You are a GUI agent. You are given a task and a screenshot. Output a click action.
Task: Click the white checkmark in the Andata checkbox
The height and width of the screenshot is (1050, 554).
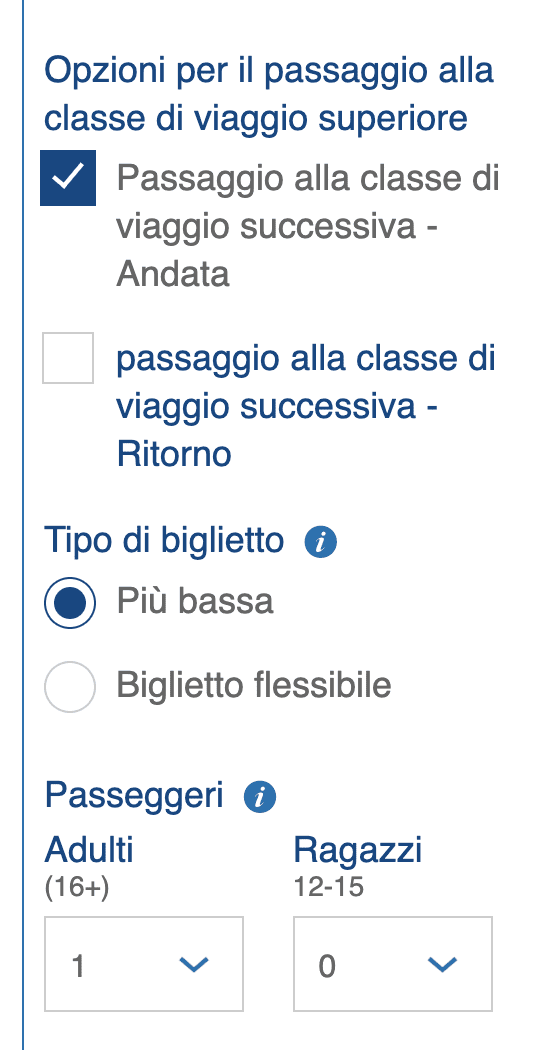68,177
